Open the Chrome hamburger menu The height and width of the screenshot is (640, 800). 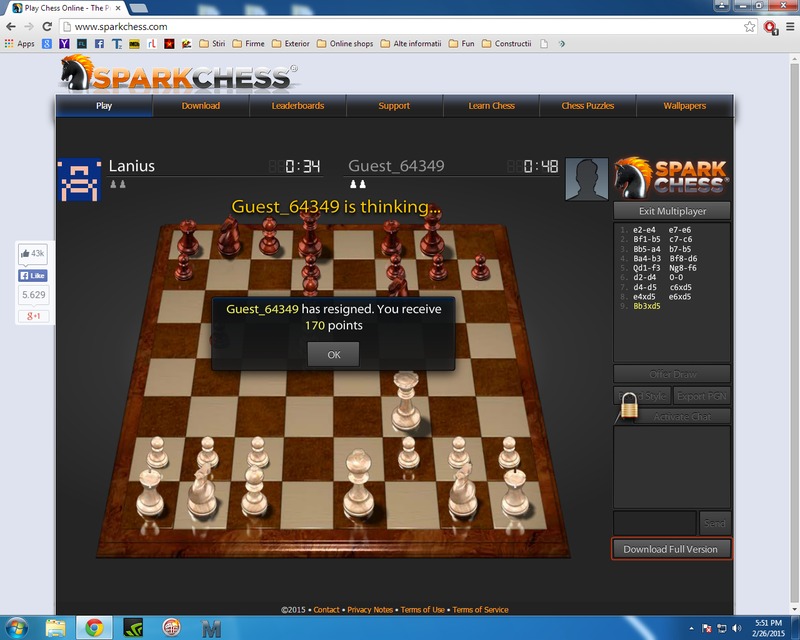[x=789, y=27]
